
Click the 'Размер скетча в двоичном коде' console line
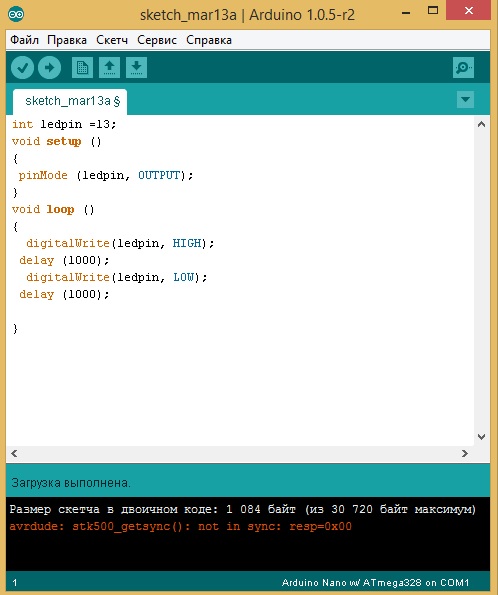click(243, 509)
